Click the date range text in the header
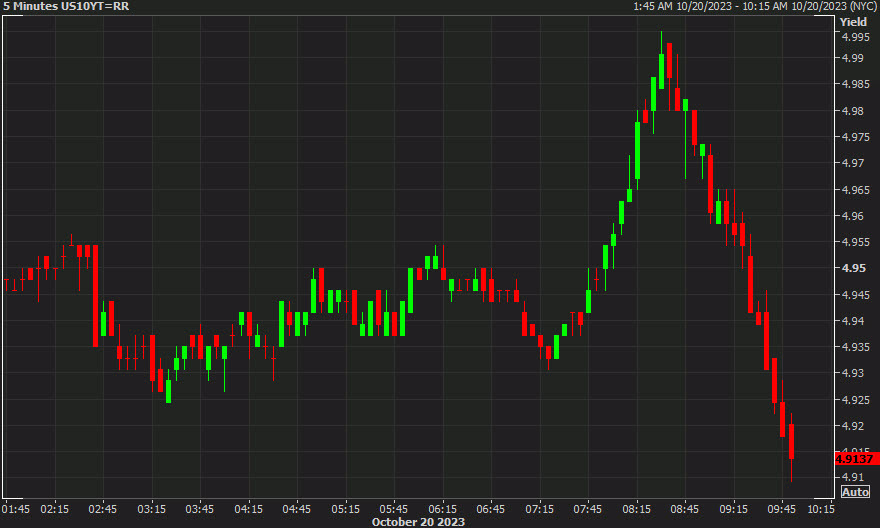 click(755, 6)
